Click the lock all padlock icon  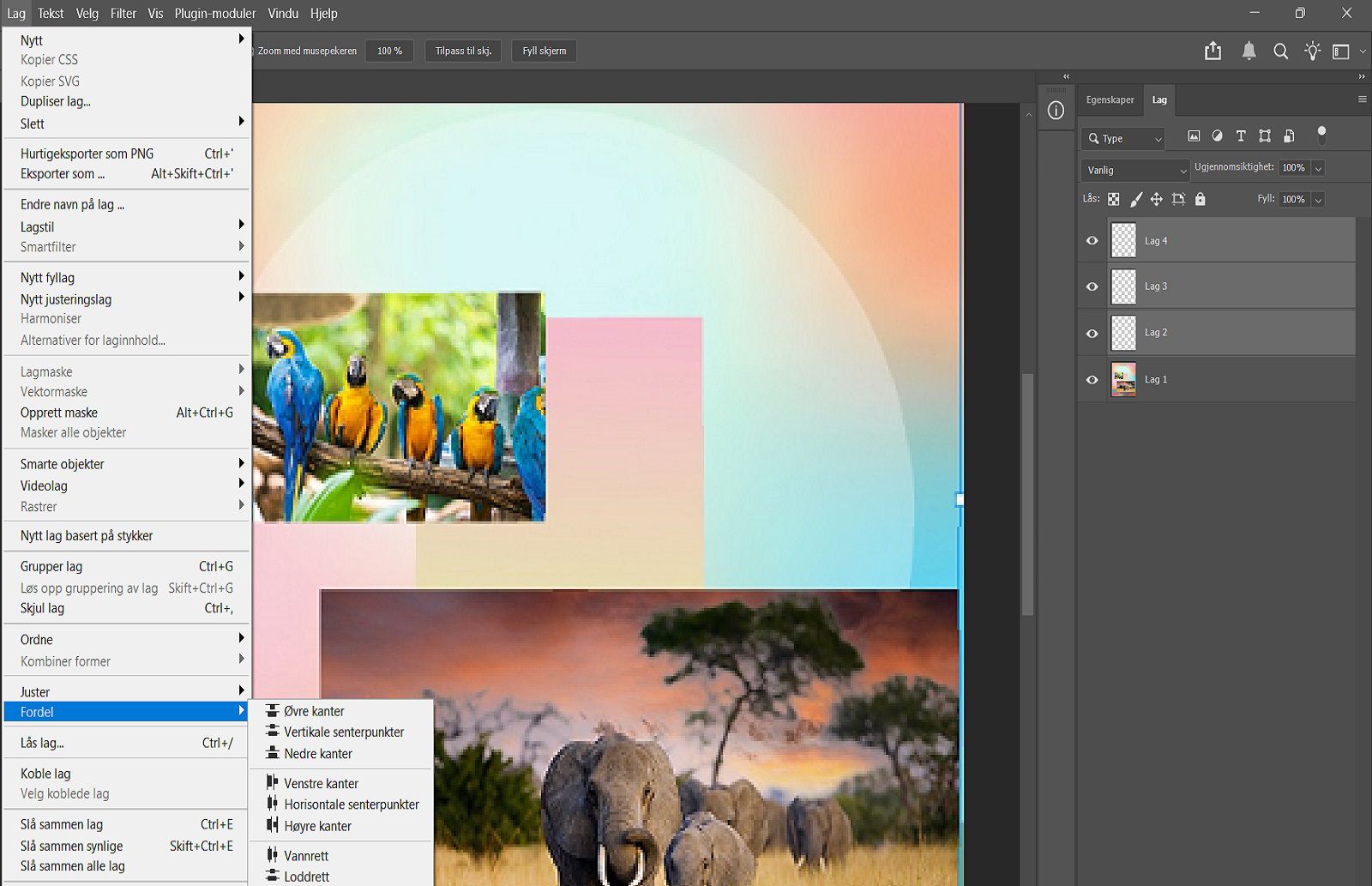pyautogui.click(x=1200, y=199)
